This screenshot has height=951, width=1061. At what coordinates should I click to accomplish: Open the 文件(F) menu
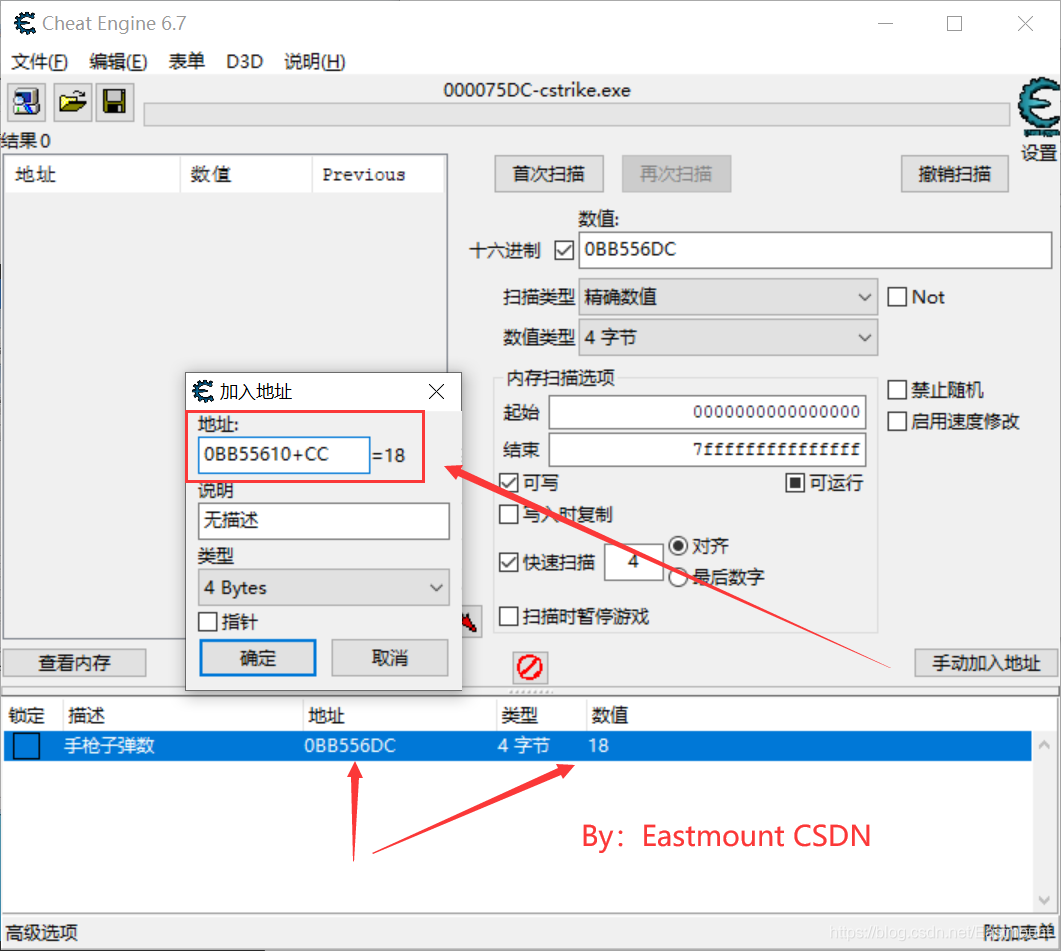(39, 62)
